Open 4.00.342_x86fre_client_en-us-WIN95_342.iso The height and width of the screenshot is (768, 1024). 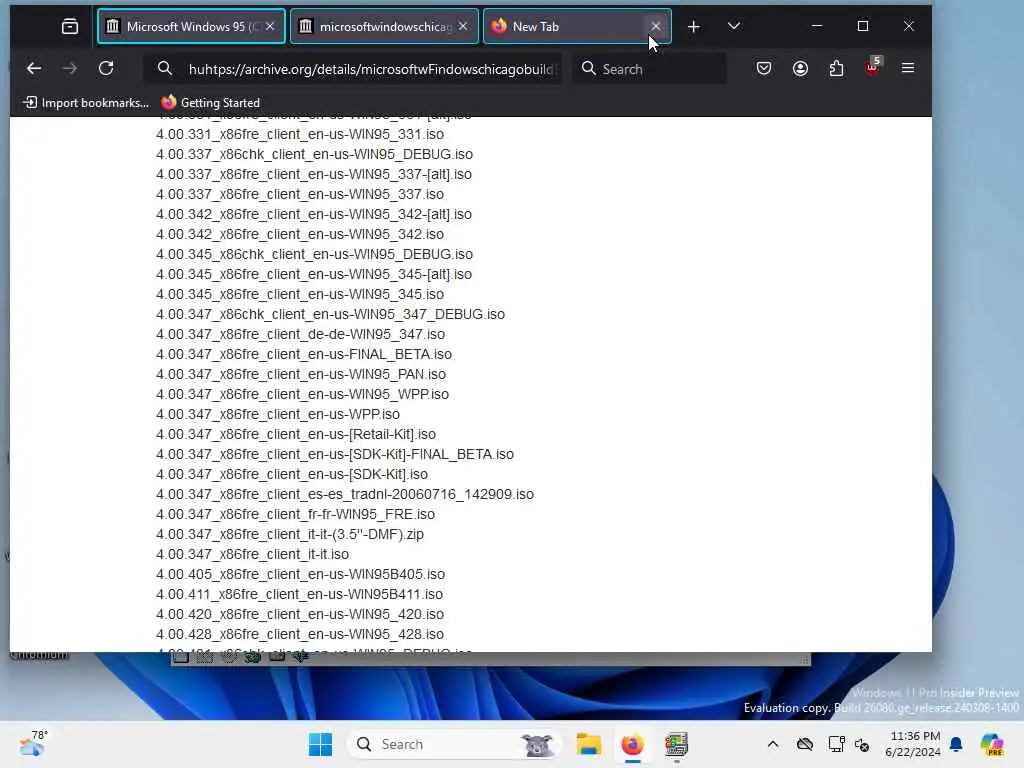tap(300, 234)
